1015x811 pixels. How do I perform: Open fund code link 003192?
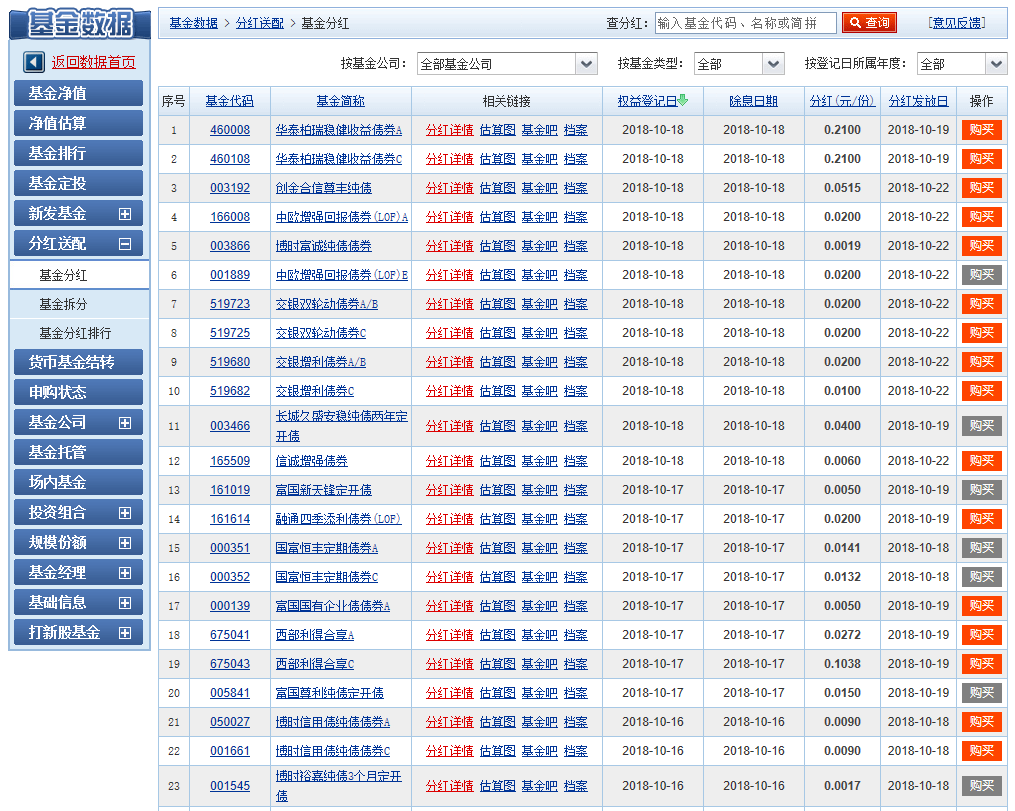pos(230,188)
